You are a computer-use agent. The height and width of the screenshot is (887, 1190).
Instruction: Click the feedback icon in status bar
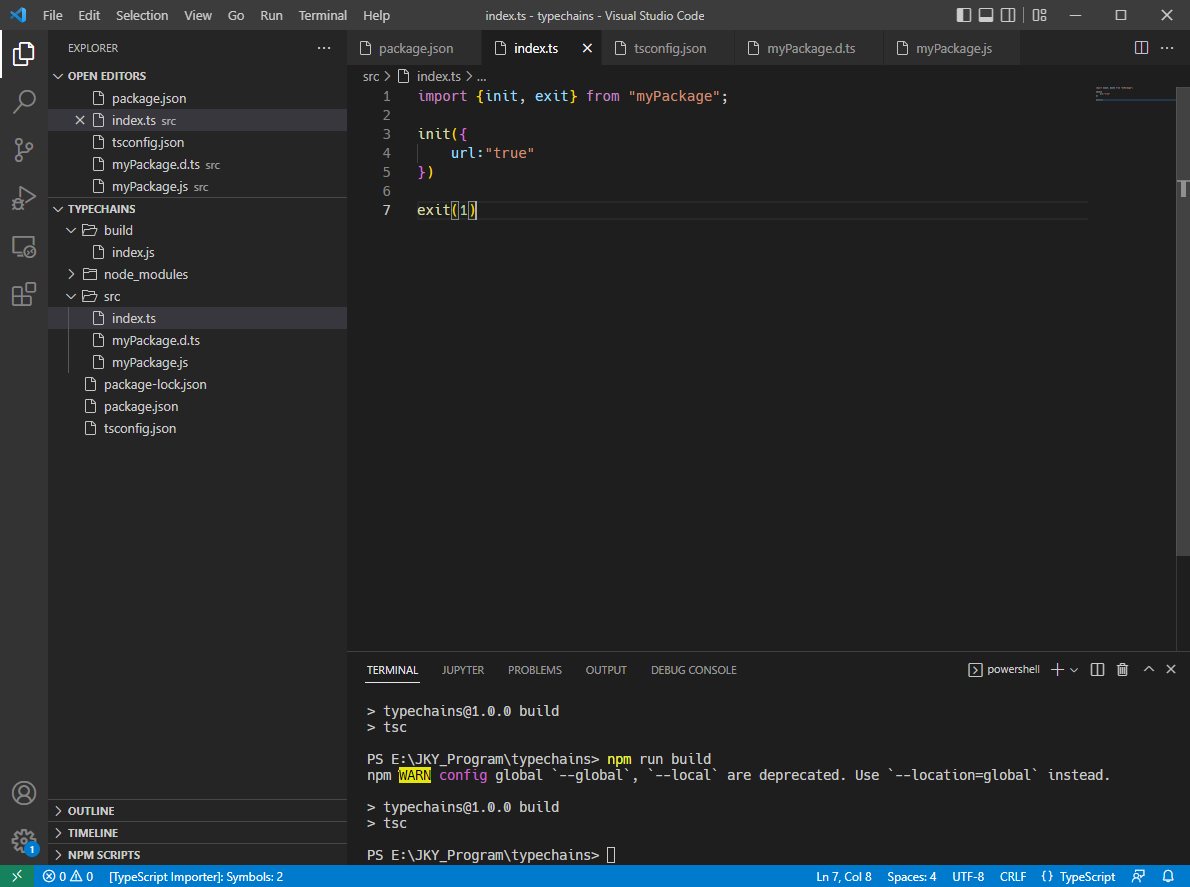coord(1138,876)
